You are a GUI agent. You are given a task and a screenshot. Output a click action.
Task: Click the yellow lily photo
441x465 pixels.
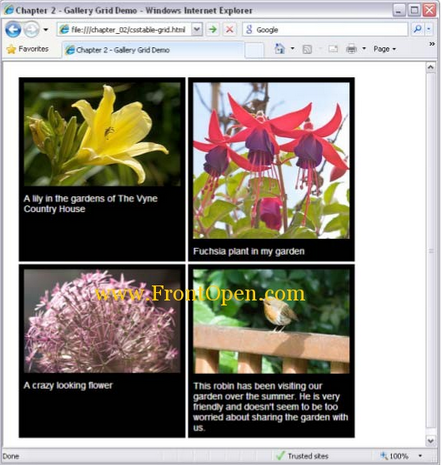(x=102, y=134)
